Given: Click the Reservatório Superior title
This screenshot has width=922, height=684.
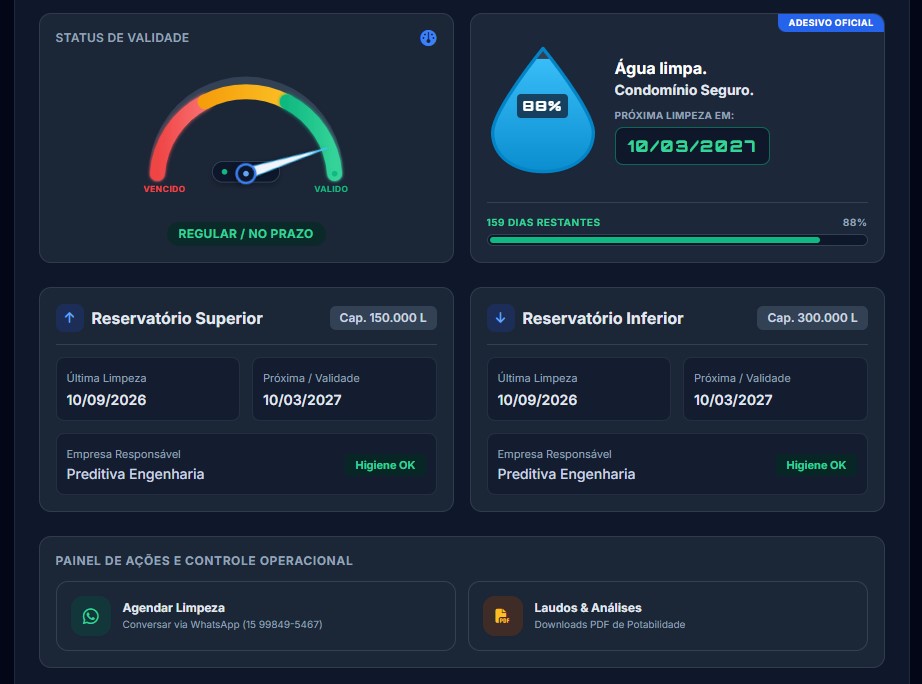Looking at the screenshot, I should click(x=177, y=318).
